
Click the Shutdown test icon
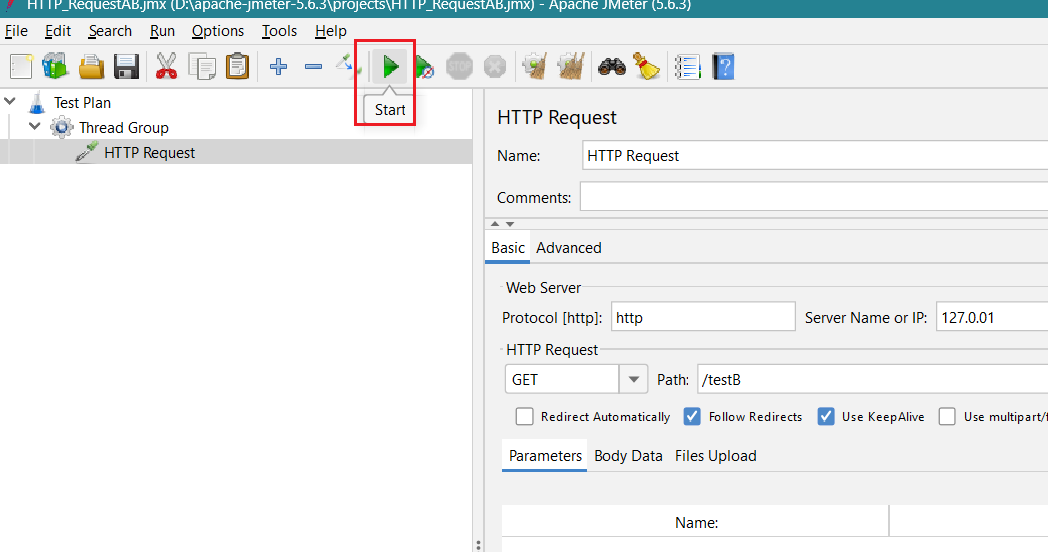[495, 67]
